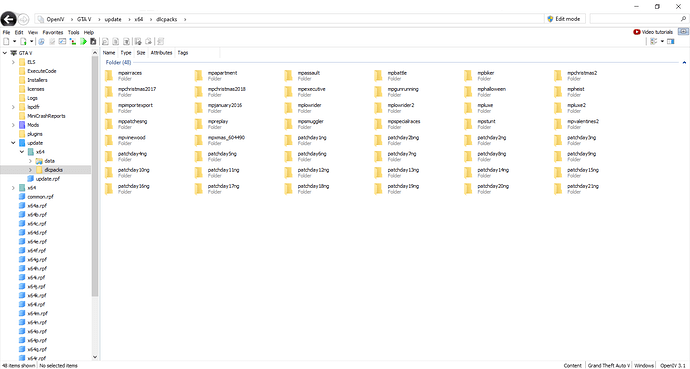Click the mpvinewood folder icon
The height and width of the screenshot is (369, 690).
point(109,140)
